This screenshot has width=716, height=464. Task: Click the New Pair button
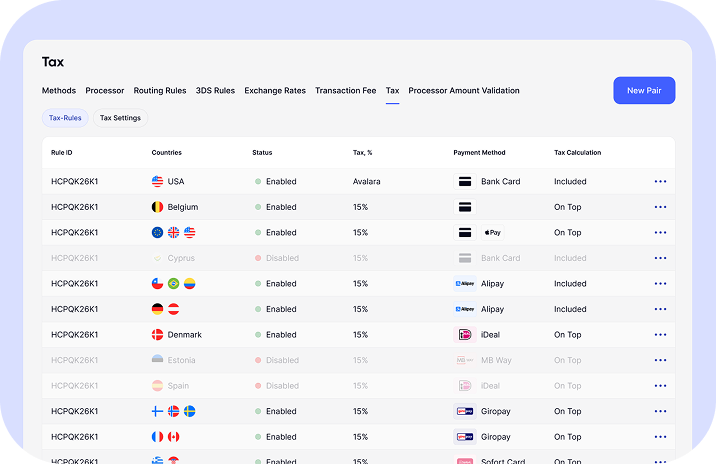(644, 90)
